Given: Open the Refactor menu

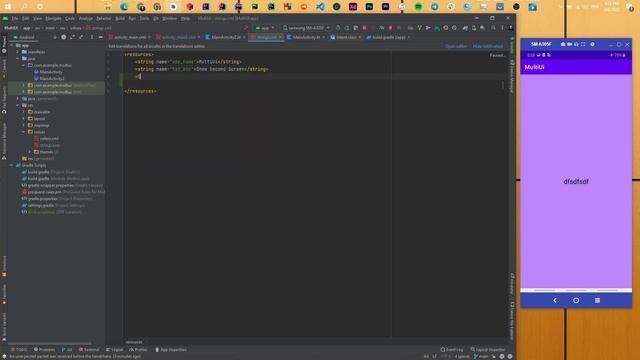Looking at the screenshot, I should [x=104, y=18].
